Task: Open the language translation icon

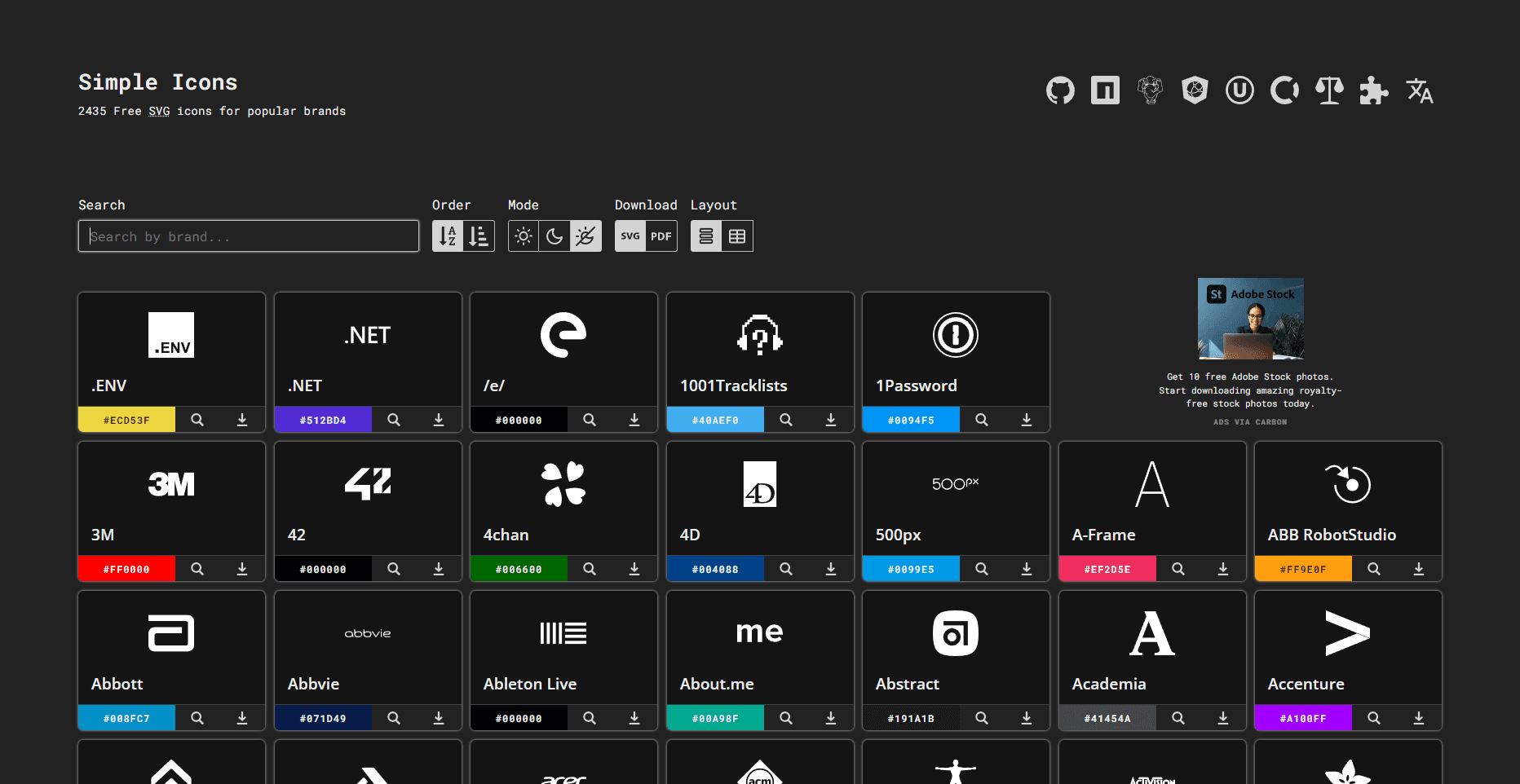Action: (1419, 90)
